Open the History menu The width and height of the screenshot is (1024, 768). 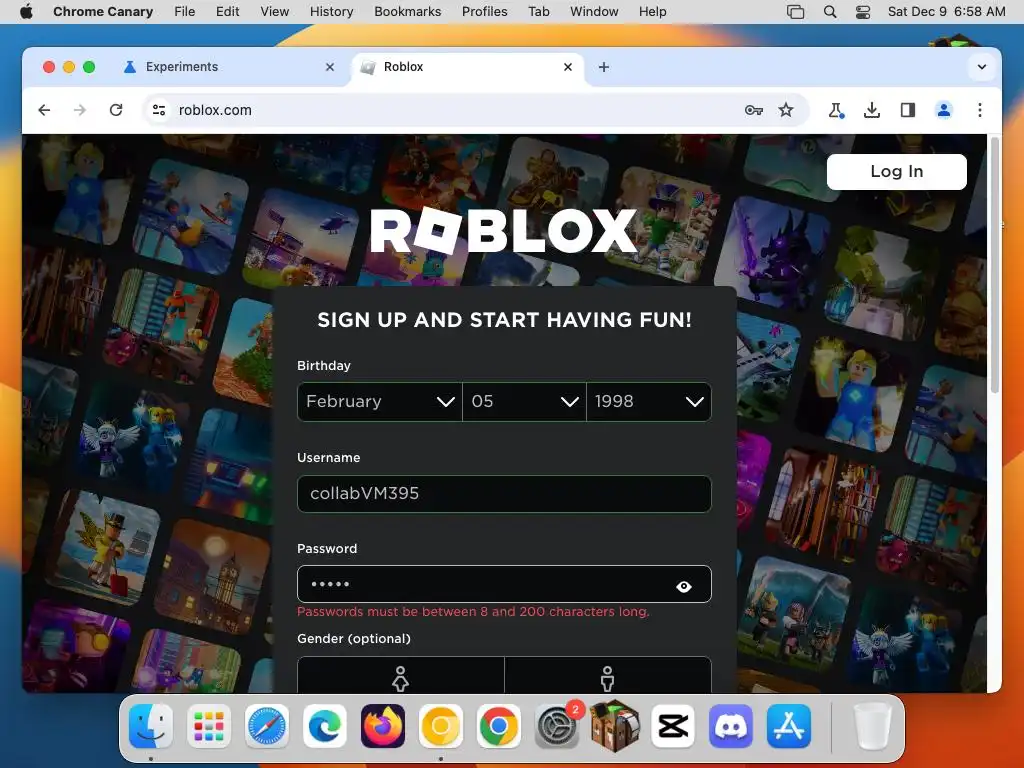tap(332, 11)
